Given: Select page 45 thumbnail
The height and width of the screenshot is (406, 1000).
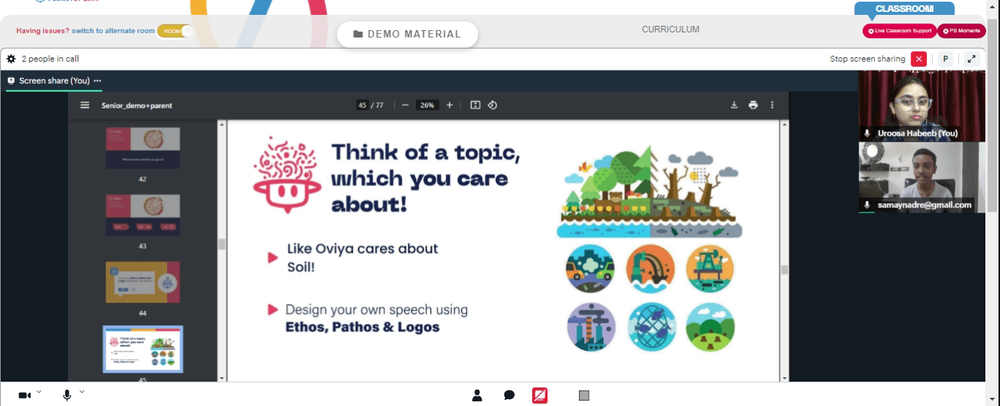Looking at the screenshot, I should [x=143, y=349].
